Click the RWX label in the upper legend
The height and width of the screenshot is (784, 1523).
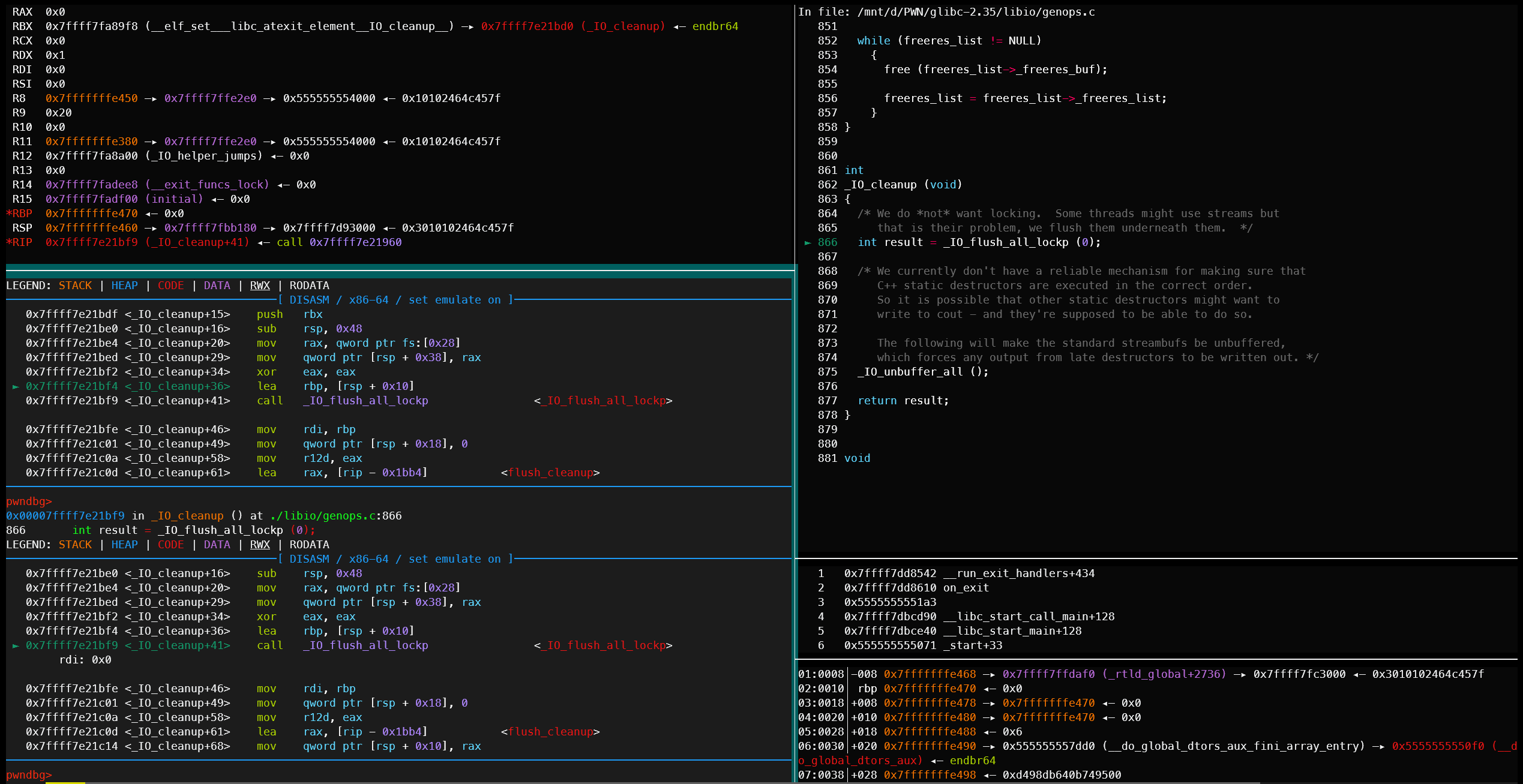[260, 286]
